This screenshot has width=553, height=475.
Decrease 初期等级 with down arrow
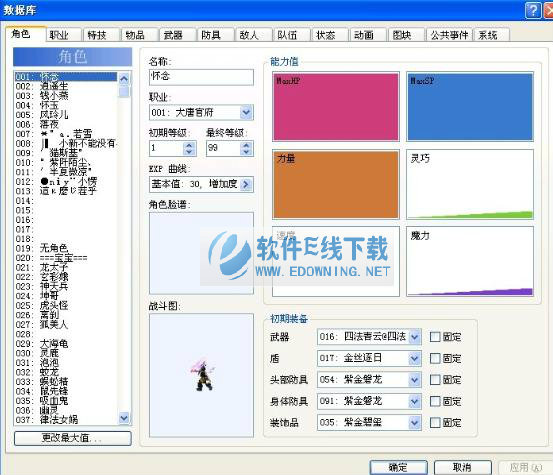pyautogui.click(x=189, y=152)
